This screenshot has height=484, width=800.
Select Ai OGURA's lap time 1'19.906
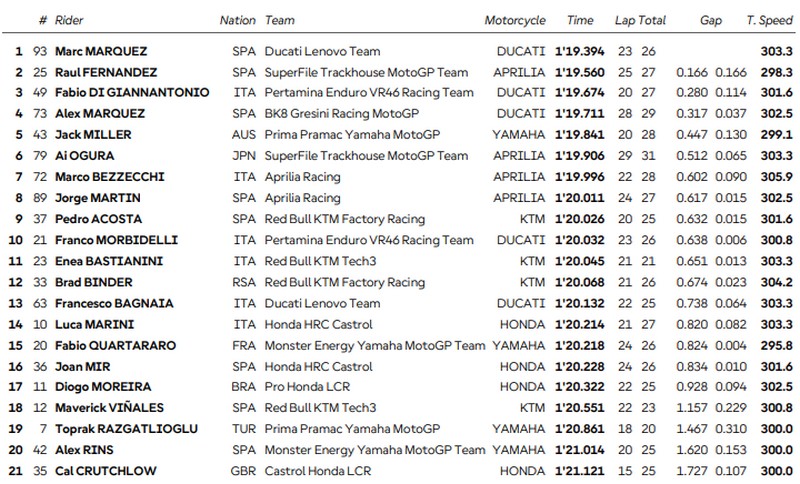(580, 156)
